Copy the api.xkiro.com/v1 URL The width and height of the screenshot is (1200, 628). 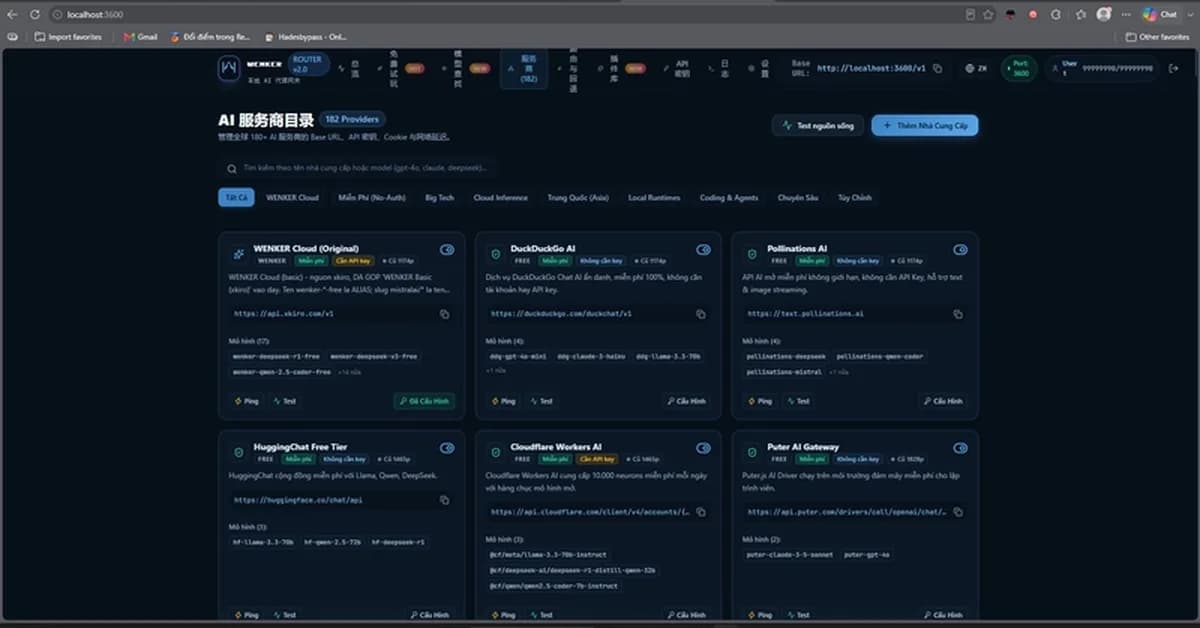pos(444,314)
